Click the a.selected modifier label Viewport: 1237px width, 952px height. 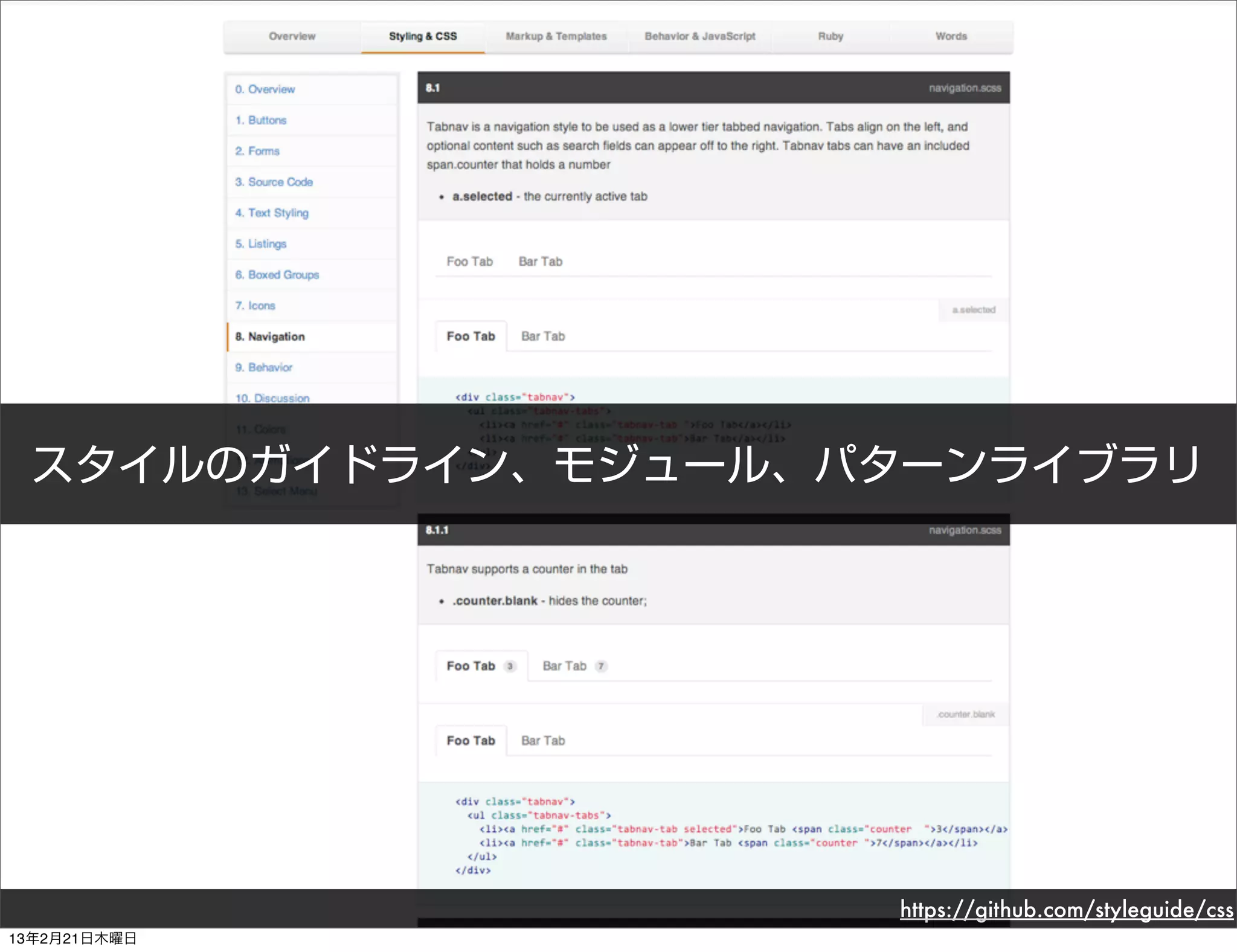(974, 310)
